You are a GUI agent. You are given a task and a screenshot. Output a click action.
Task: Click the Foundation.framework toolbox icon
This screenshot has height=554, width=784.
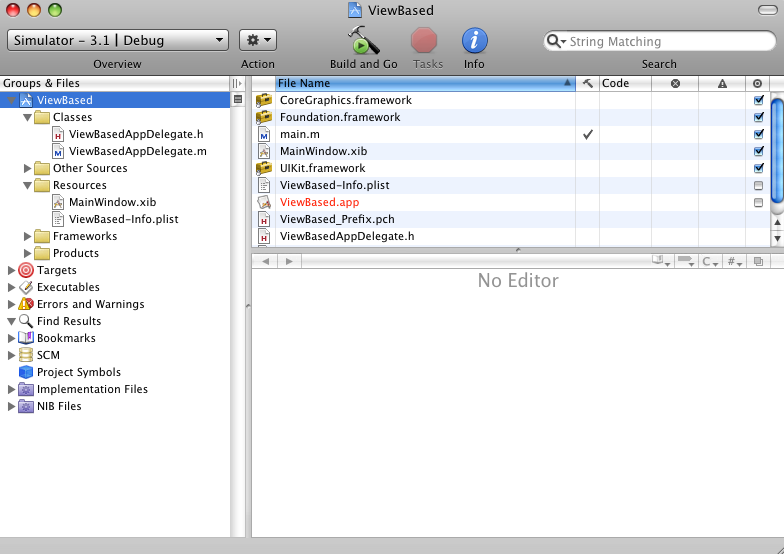click(264, 117)
